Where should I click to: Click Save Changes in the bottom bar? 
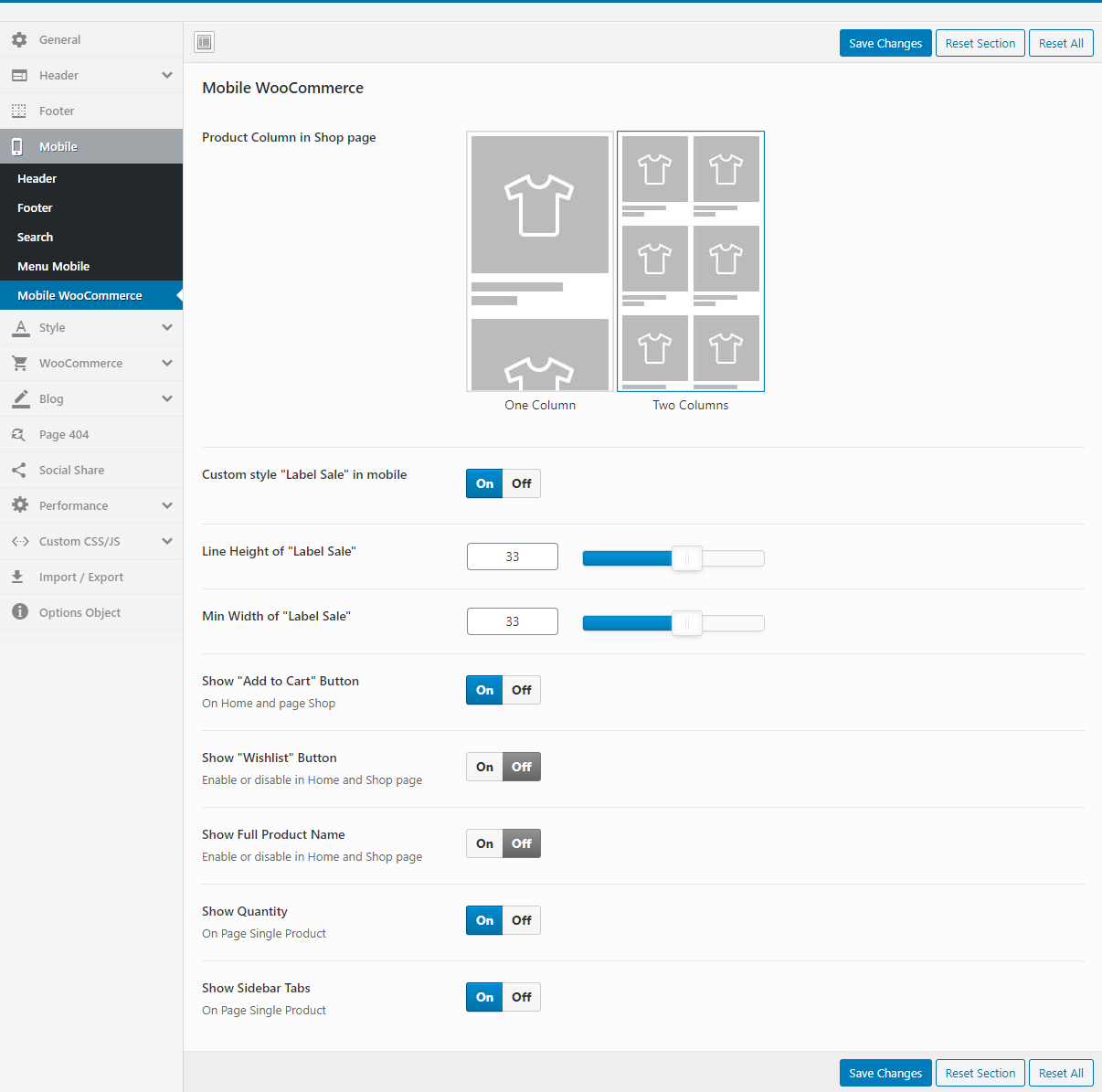coord(885,1073)
